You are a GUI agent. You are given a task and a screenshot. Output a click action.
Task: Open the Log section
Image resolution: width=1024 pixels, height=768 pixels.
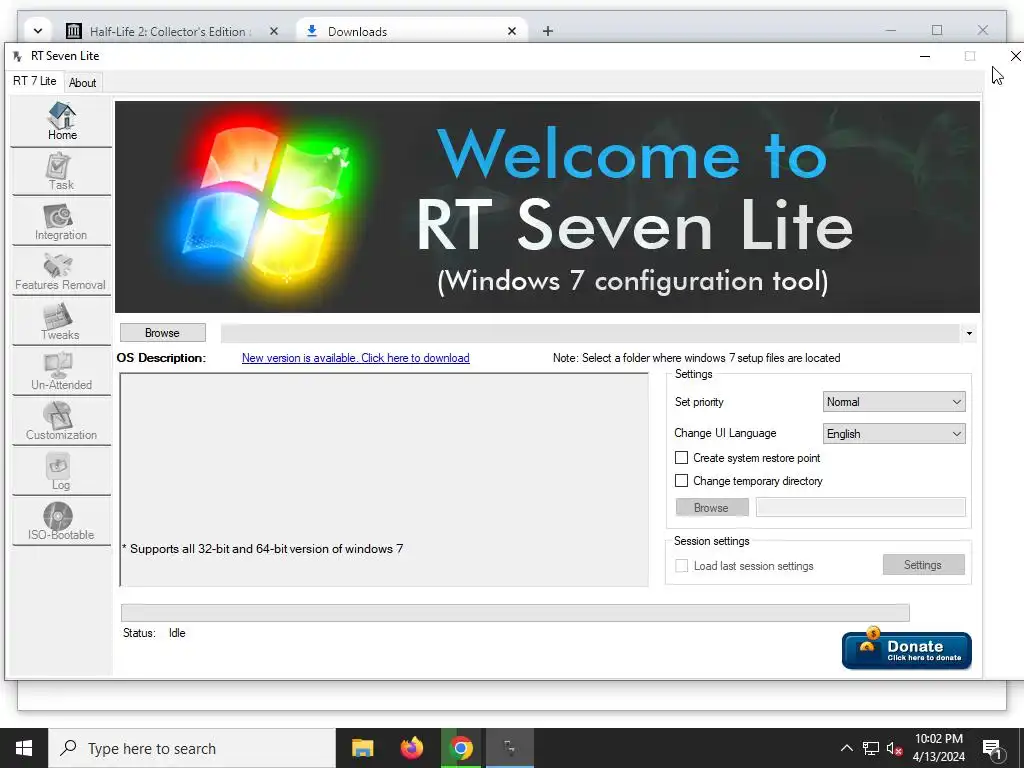pyautogui.click(x=61, y=472)
